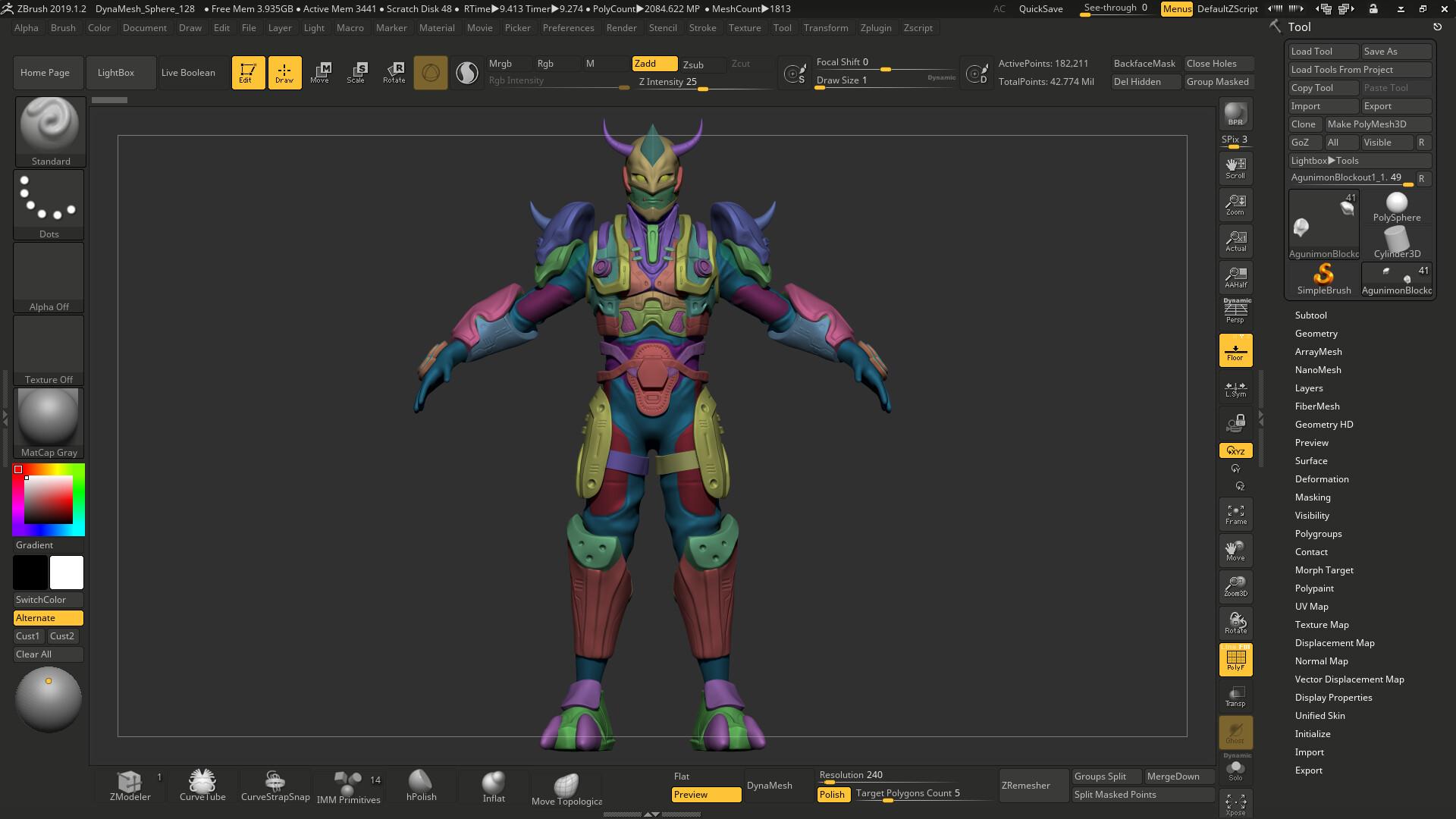Open the Stroke menu
This screenshot has width=1456, height=819.
click(x=702, y=28)
